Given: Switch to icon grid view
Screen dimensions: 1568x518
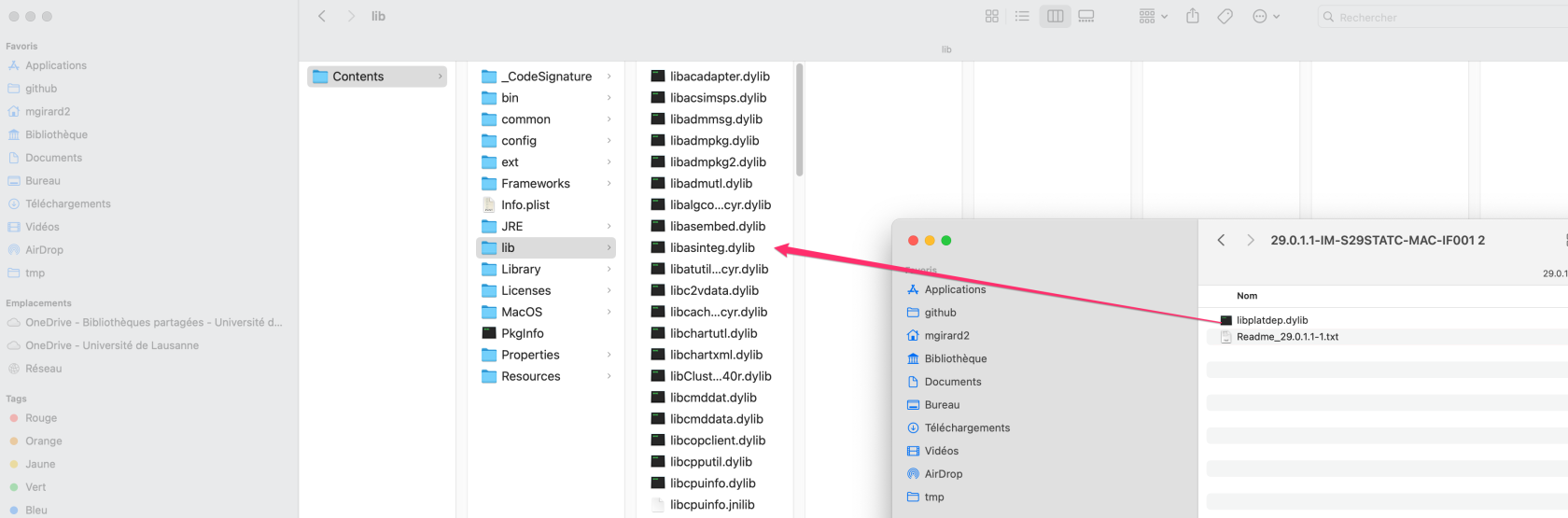Looking at the screenshot, I should [x=991, y=16].
